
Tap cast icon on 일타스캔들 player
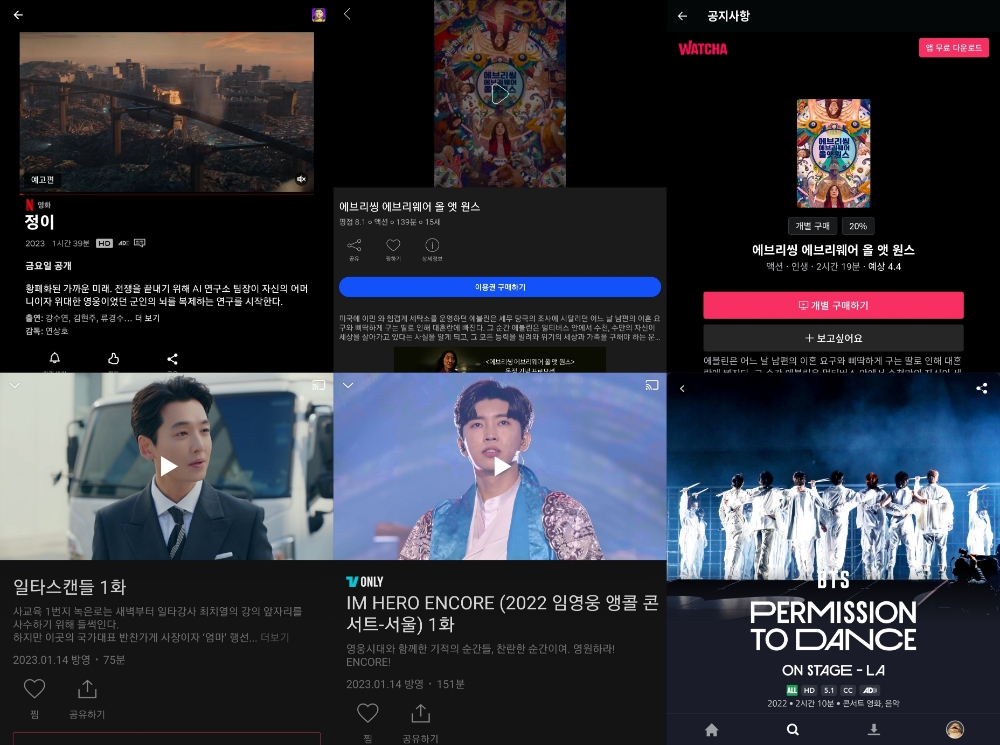318,385
